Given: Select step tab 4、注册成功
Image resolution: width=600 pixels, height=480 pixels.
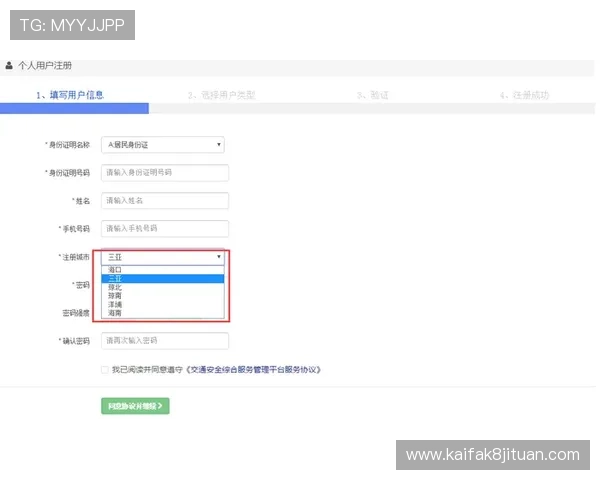Looking at the screenshot, I should [x=525, y=95].
